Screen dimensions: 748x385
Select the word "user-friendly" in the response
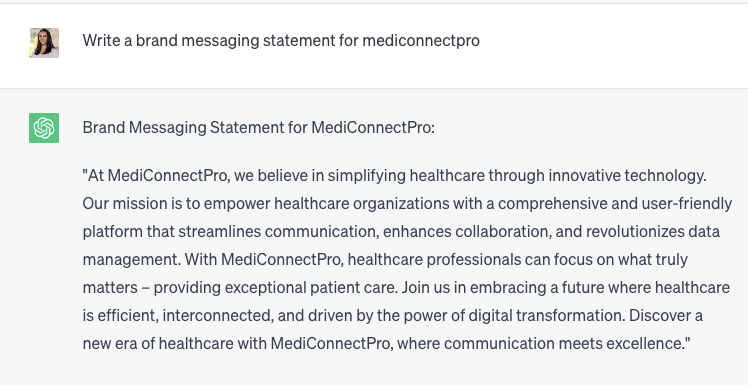point(687,204)
